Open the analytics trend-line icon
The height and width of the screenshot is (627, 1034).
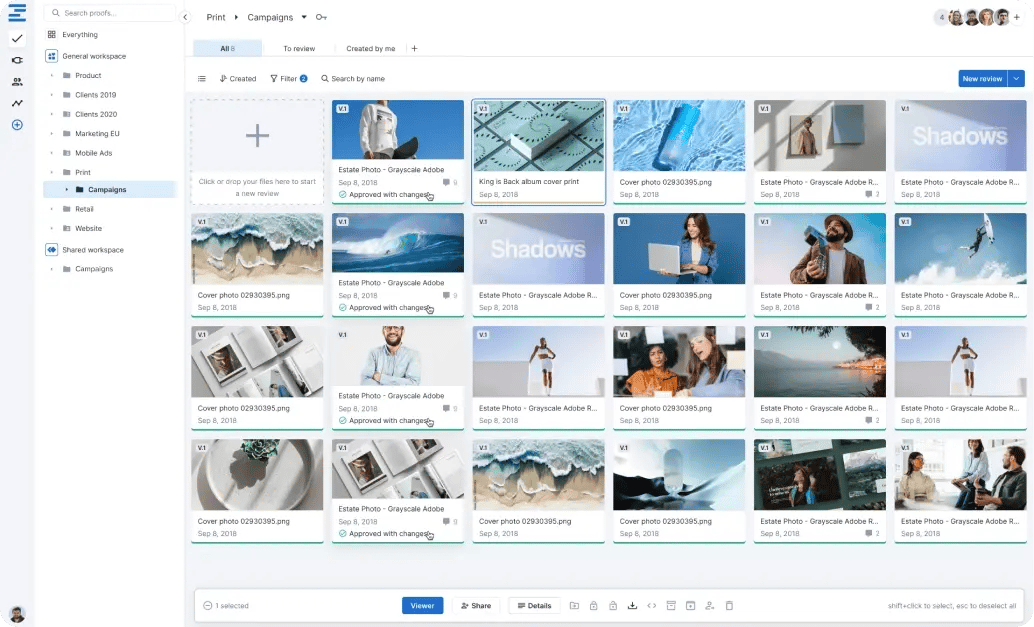point(17,103)
